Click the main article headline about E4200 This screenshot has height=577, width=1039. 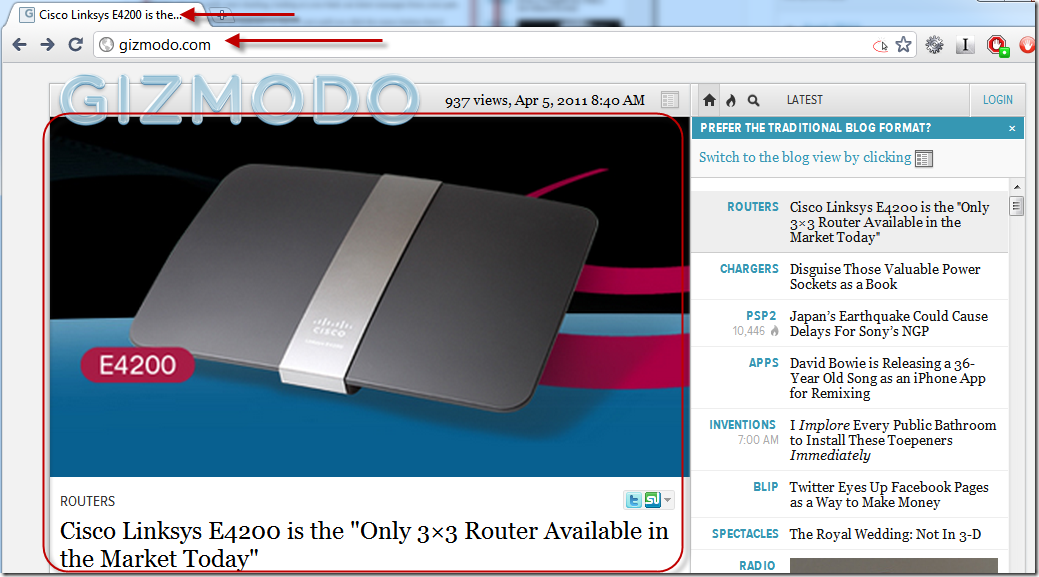point(364,545)
